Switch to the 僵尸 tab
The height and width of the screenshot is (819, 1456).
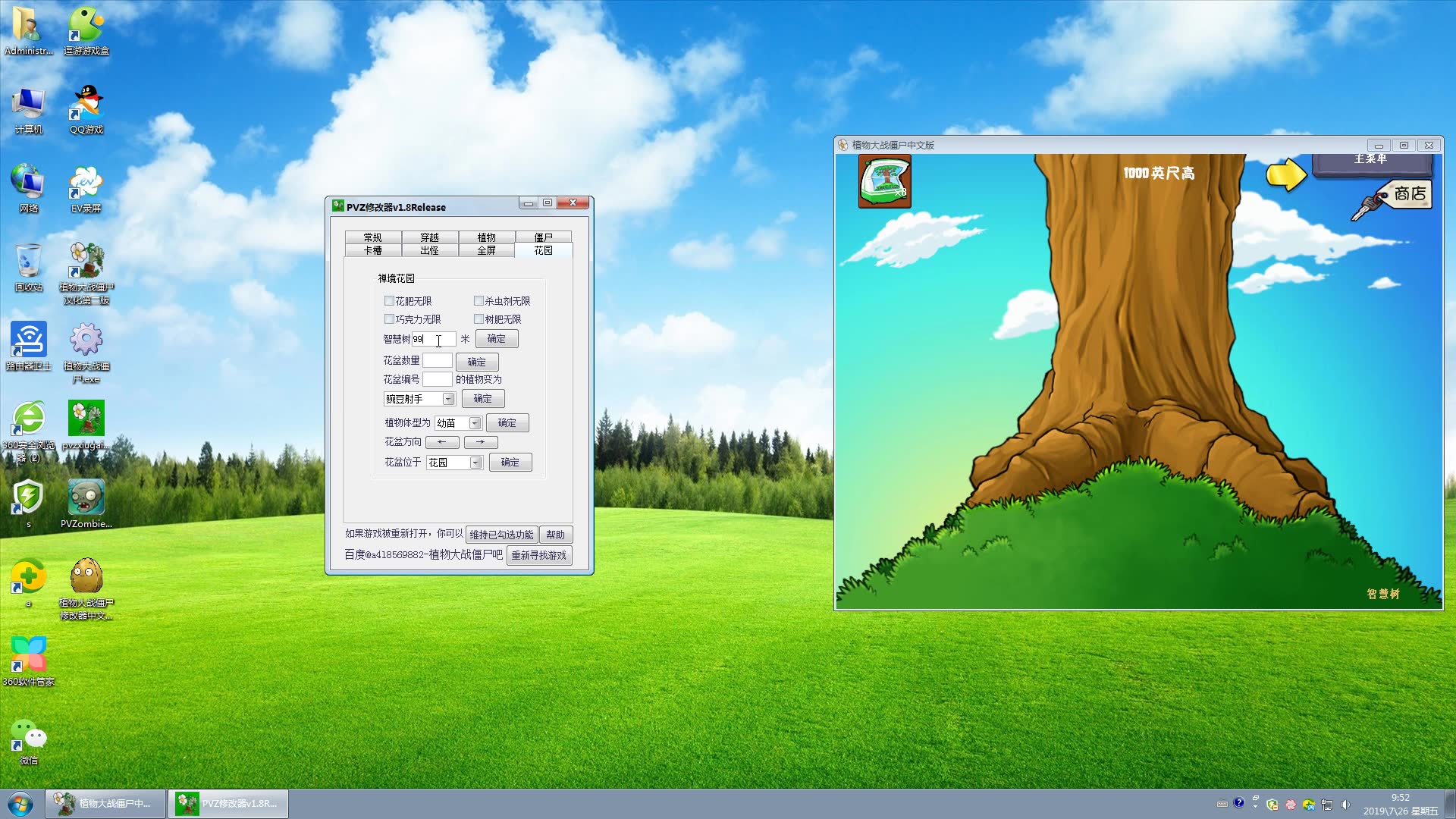pos(543,237)
